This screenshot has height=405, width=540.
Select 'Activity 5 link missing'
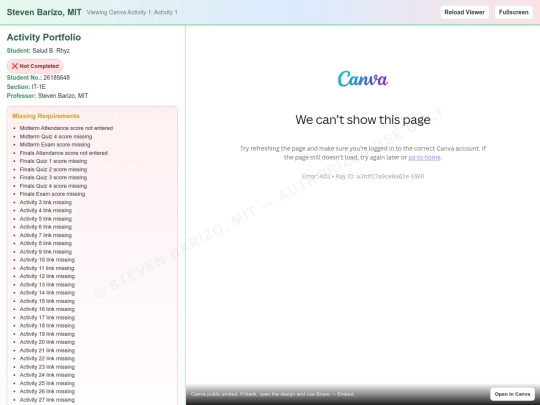pyautogui.click(x=46, y=219)
